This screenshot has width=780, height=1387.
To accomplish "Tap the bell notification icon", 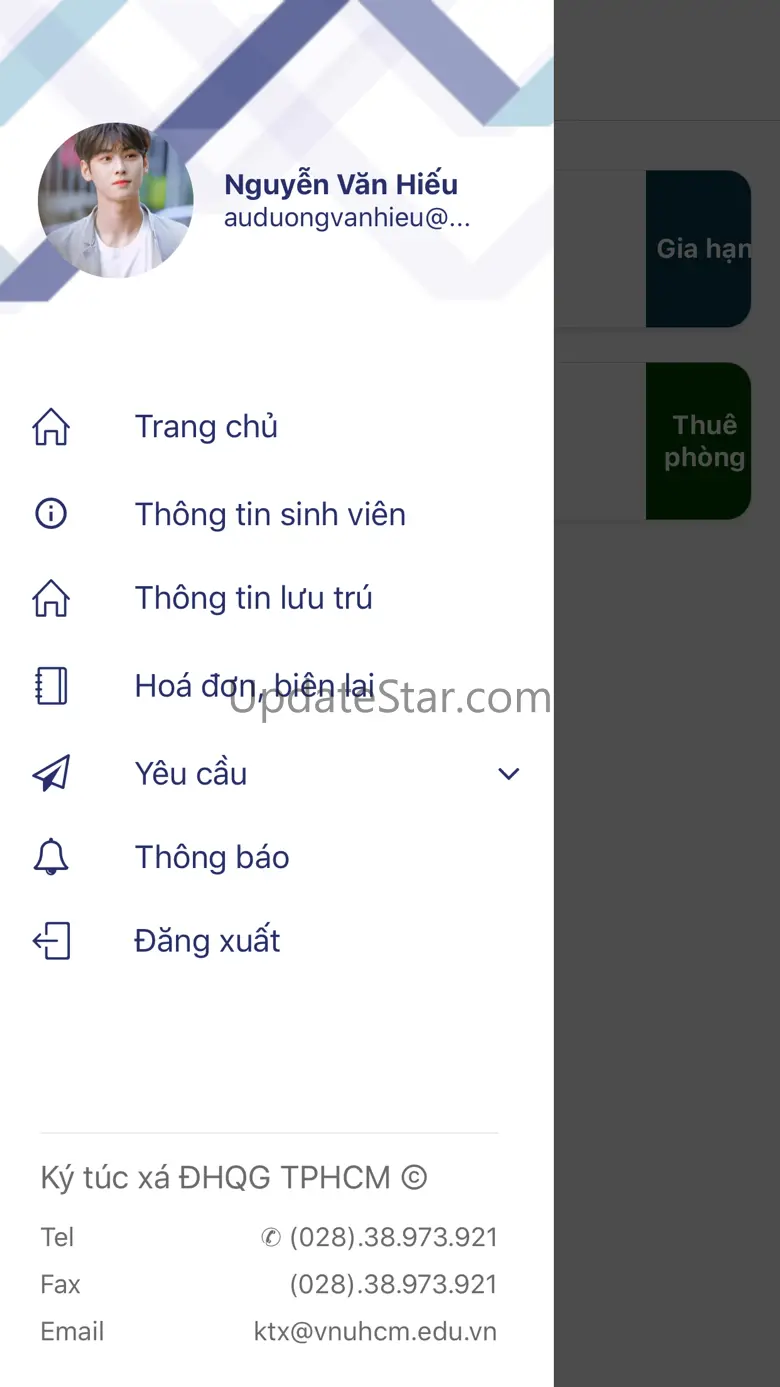I will pos(51,858).
